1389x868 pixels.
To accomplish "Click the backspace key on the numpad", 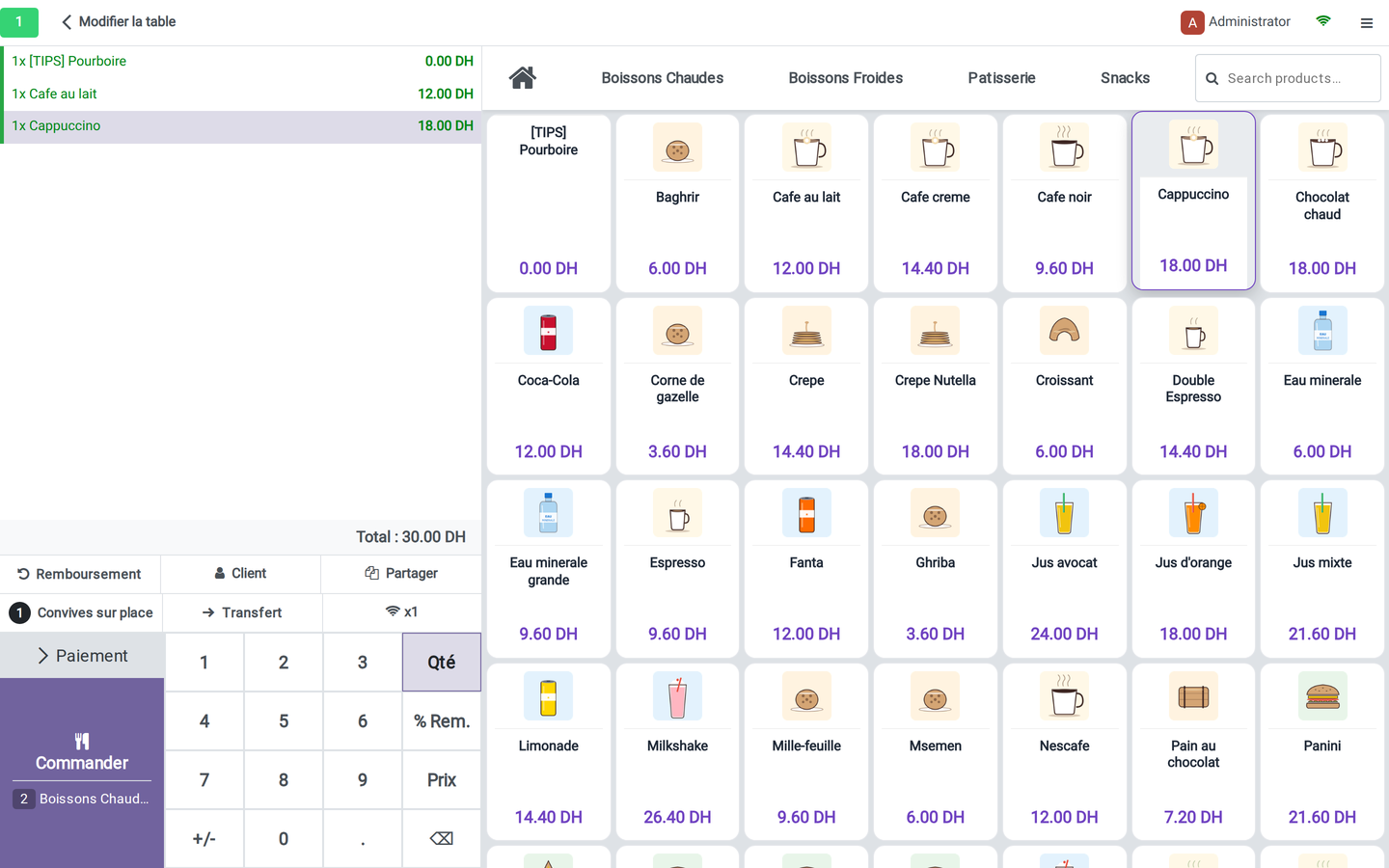I will tap(442, 838).
